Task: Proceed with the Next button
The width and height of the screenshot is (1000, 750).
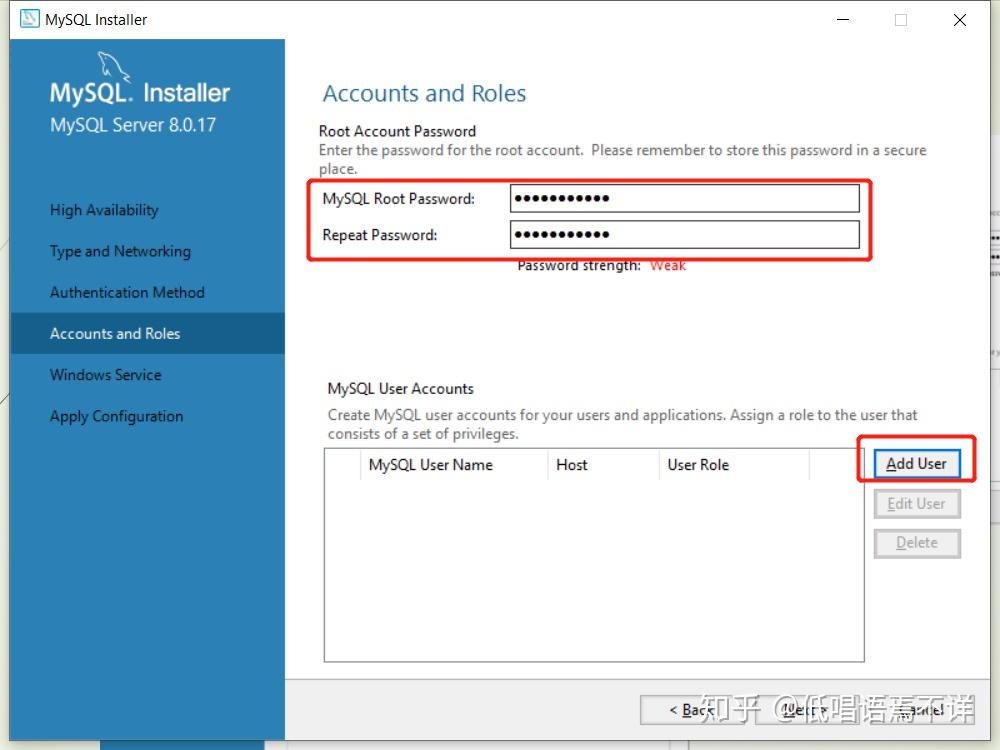Action: tap(804, 710)
